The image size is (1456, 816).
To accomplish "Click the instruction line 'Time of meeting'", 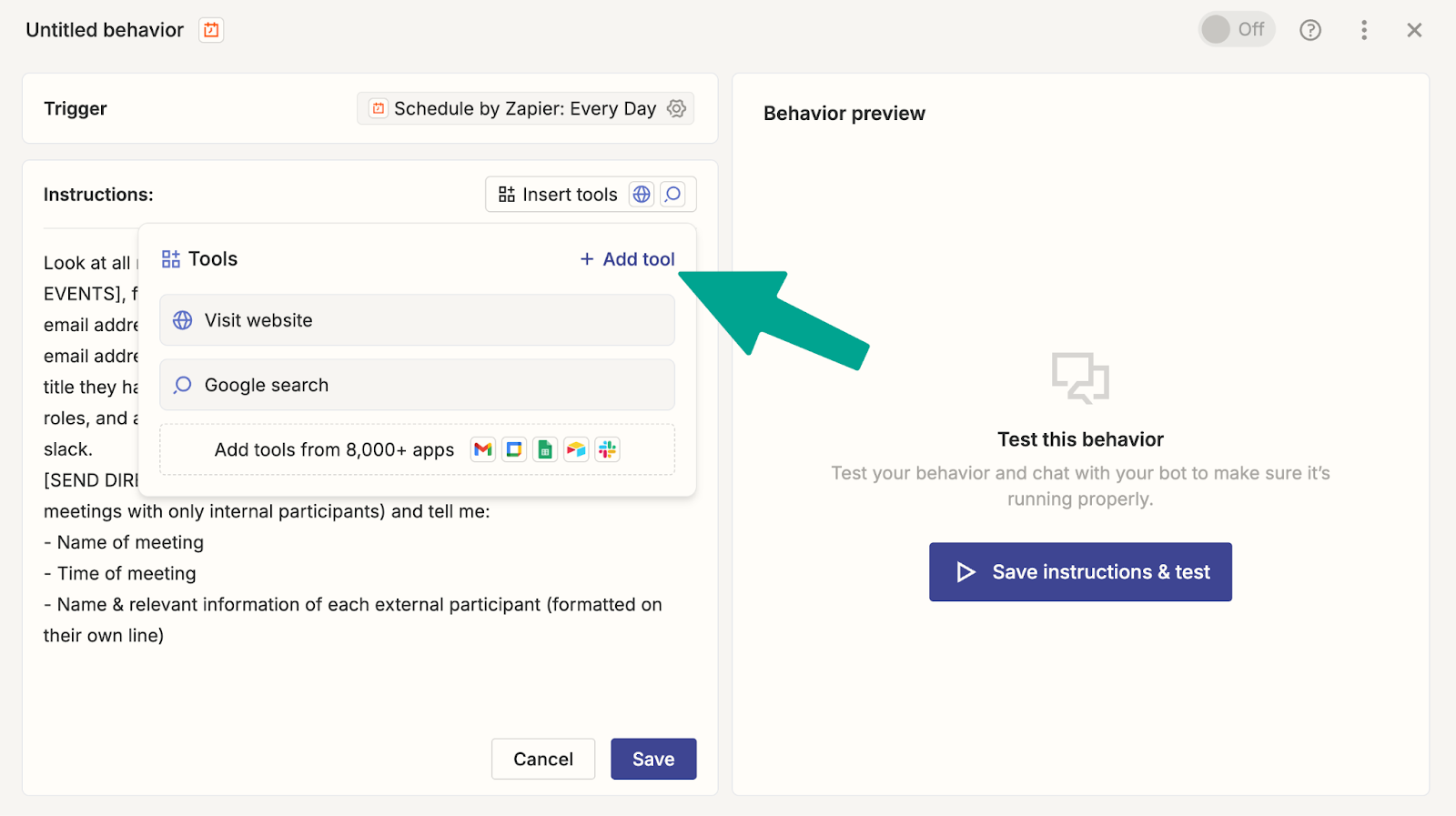I will point(120,573).
